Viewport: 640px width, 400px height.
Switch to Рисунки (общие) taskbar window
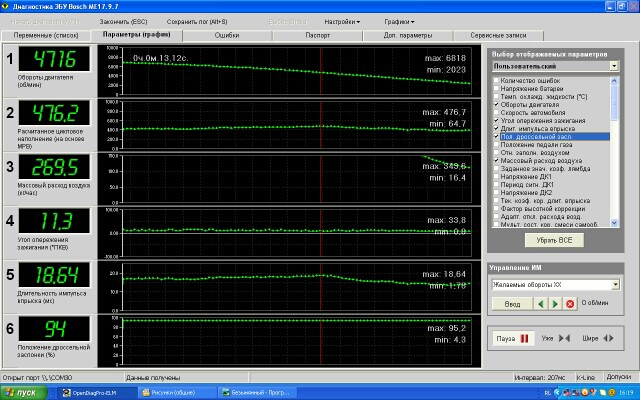point(176,393)
